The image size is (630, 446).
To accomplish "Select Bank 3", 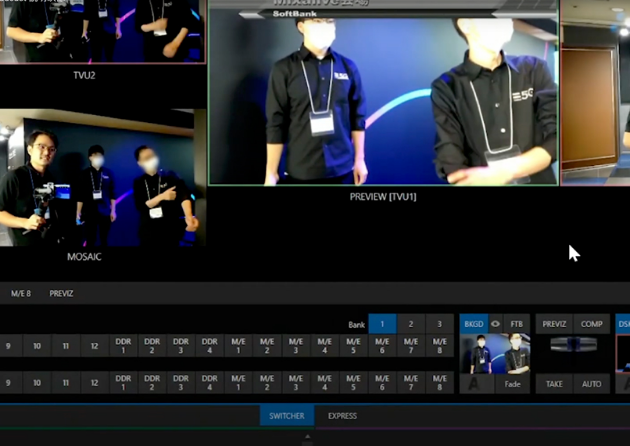I will [x=439, y=324].
